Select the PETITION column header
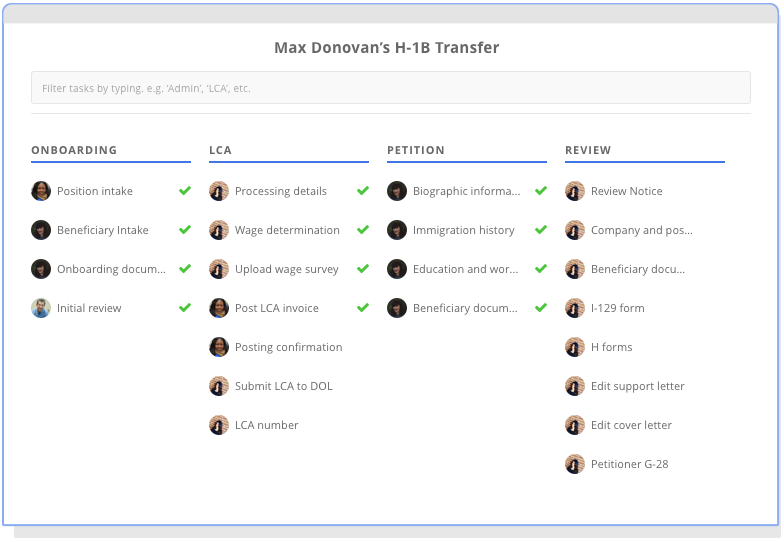784x542 pixels. click(x=416, y=150)
